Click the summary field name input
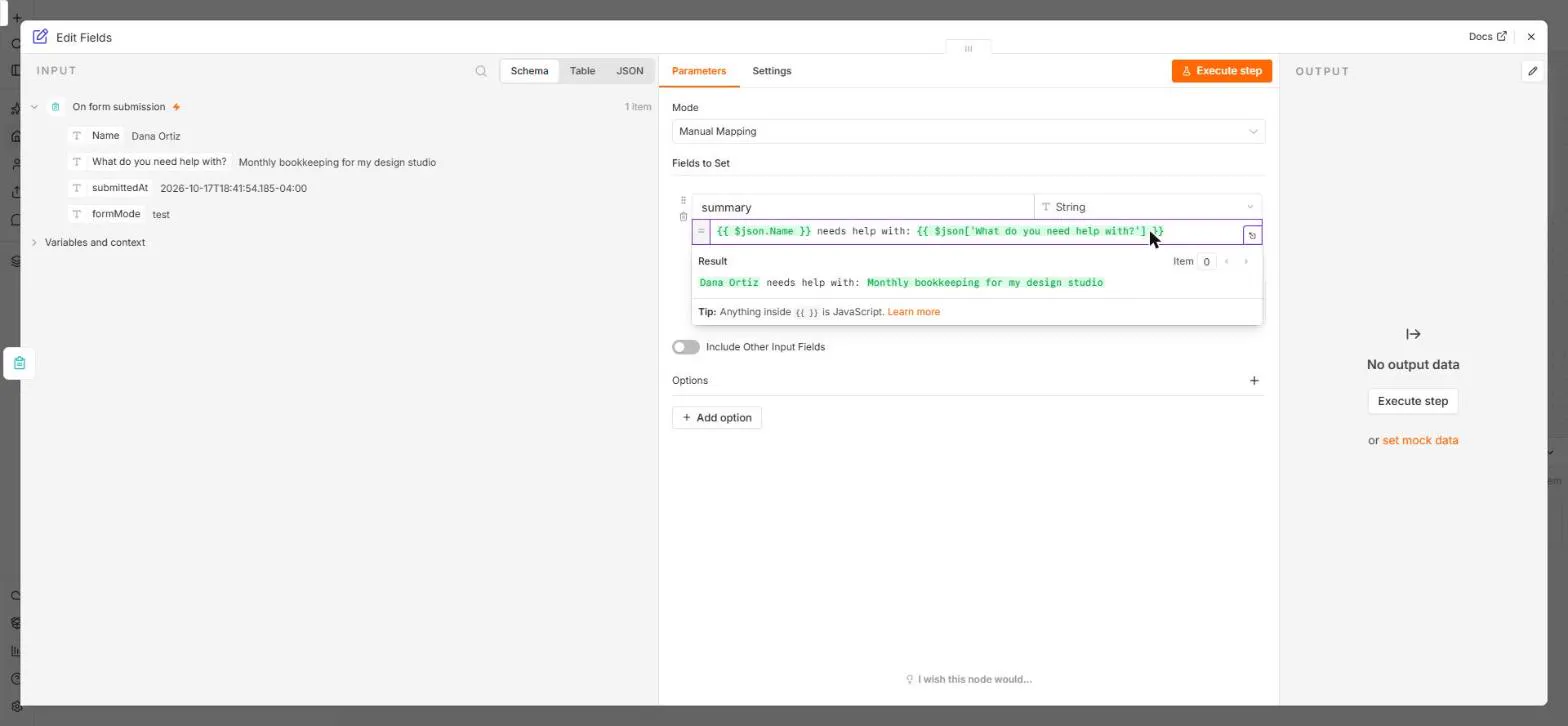This screenshot has width=1568, height=726. 863,207
